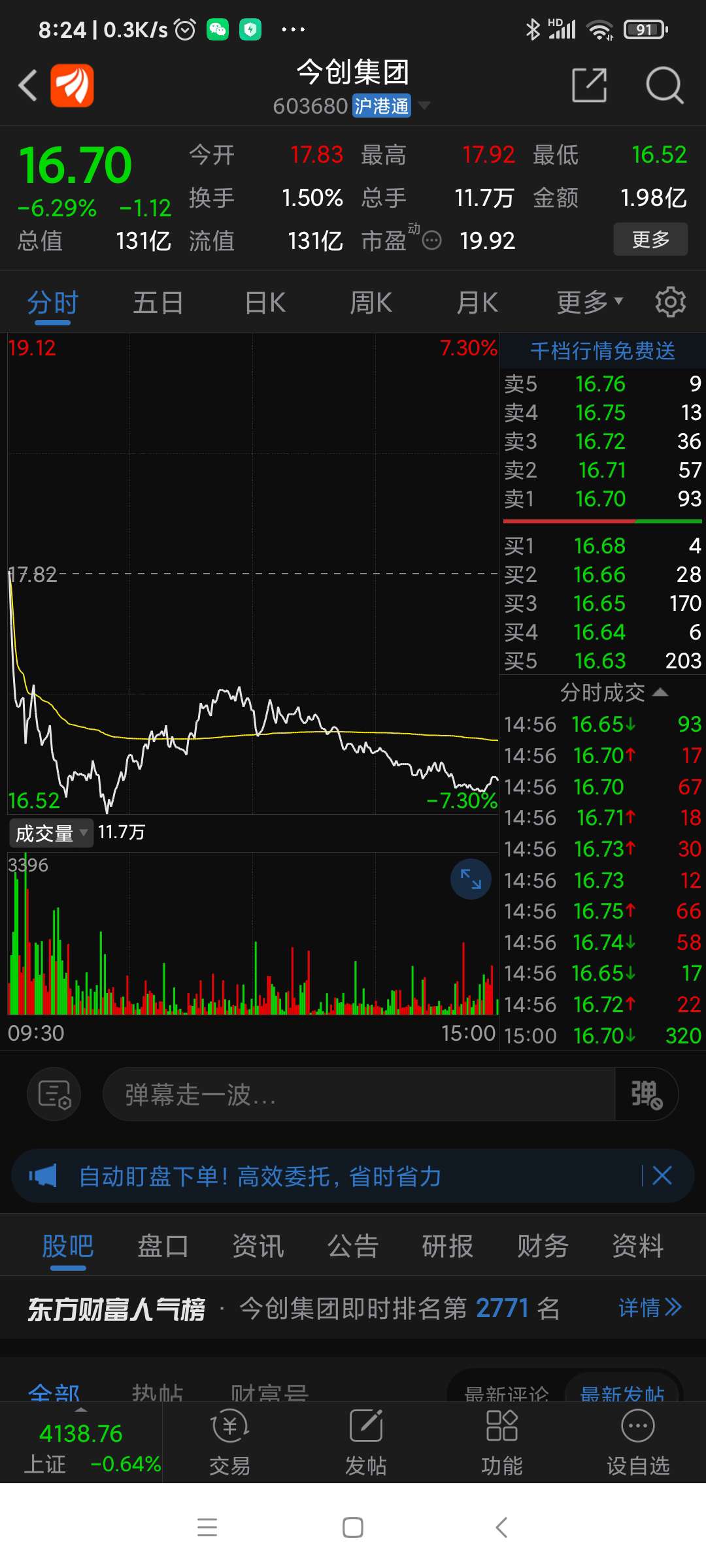Switch to the 五日 chart tab

[158, 302]
